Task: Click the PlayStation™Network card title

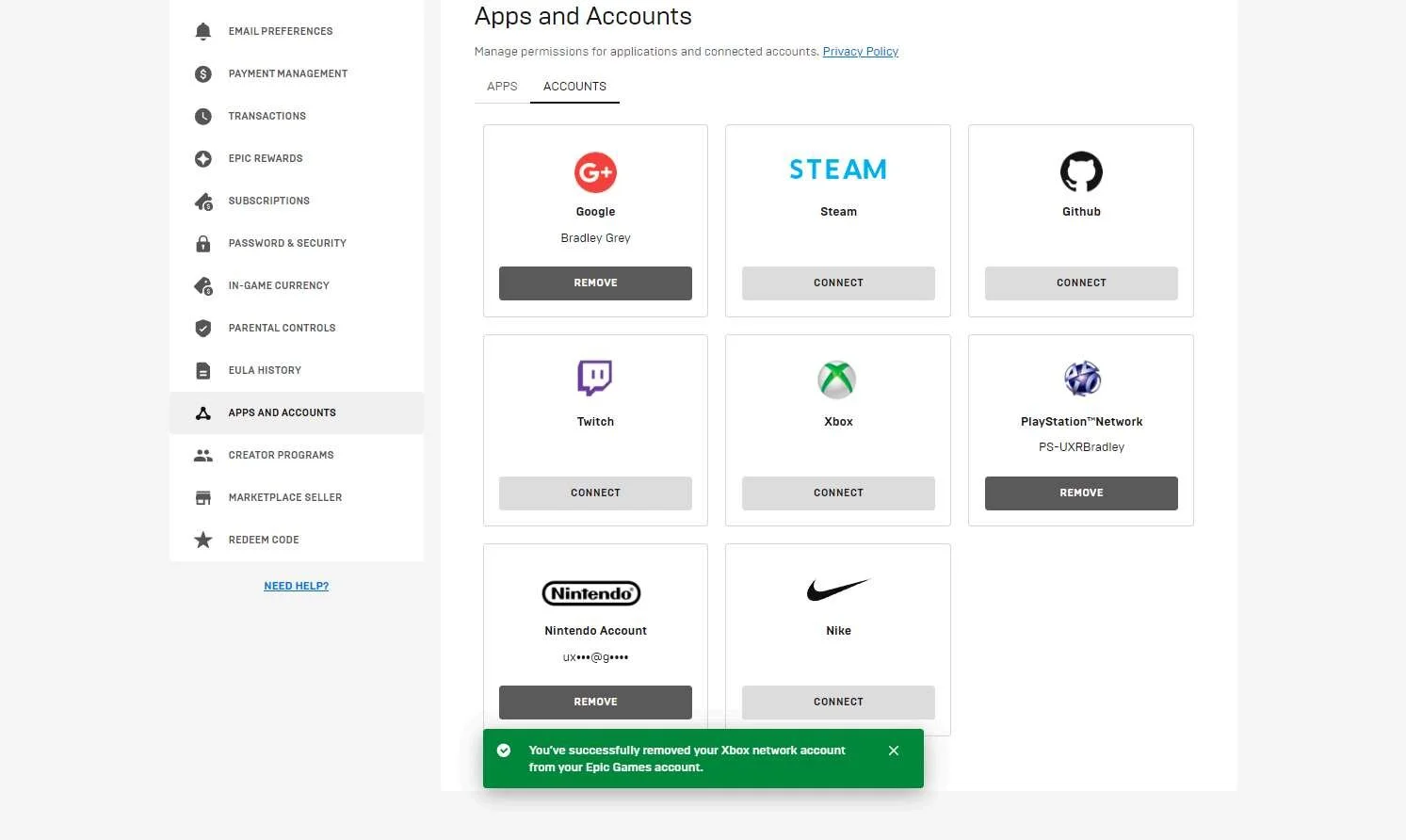Action: pos(1081,422)
